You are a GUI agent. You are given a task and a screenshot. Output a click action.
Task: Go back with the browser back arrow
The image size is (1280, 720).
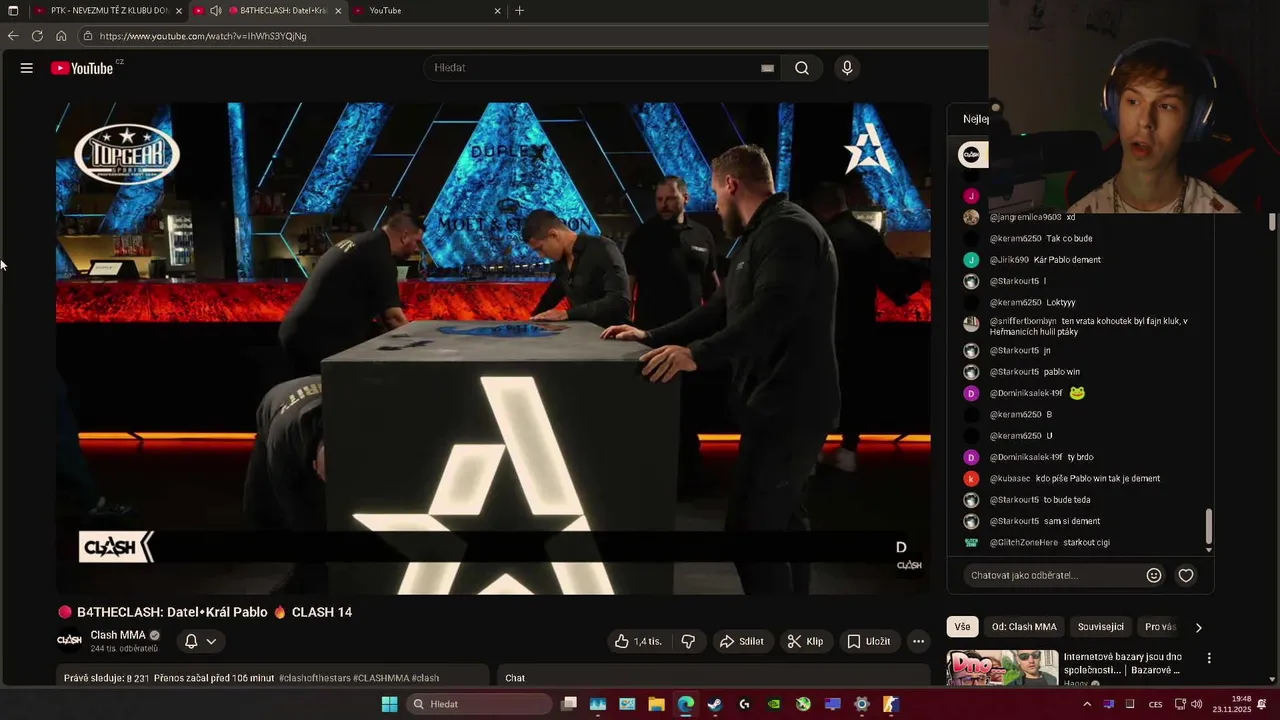(12, 35)
